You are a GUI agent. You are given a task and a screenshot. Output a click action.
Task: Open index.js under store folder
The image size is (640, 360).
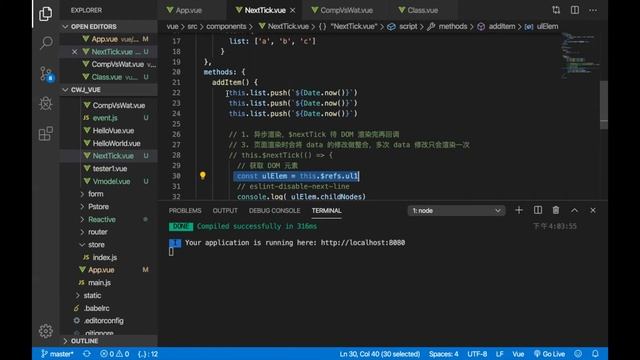click(109, 257)
